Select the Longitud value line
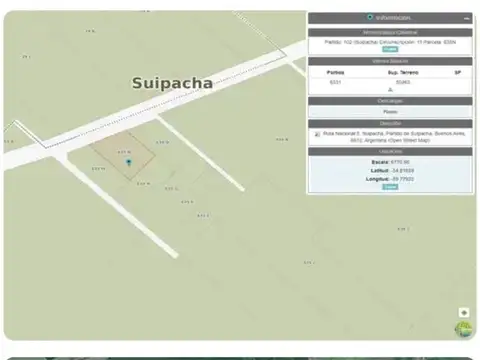This screenshot has height=360, width=480. coord(390,179)
